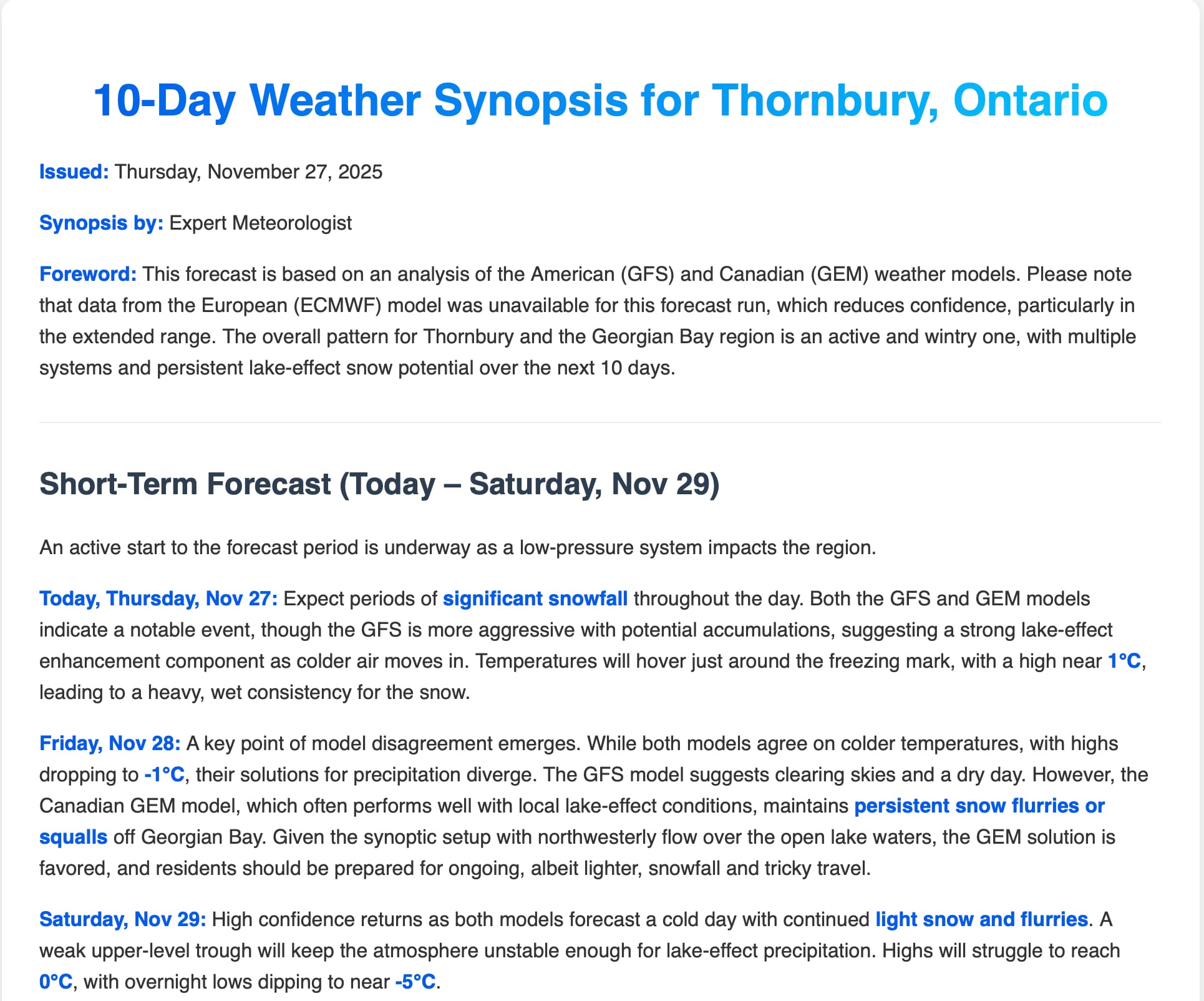Click the blue 'Issued:' label
Image resolution: width=1204 pixels, height=1001 pixels.
coord(74,172)
